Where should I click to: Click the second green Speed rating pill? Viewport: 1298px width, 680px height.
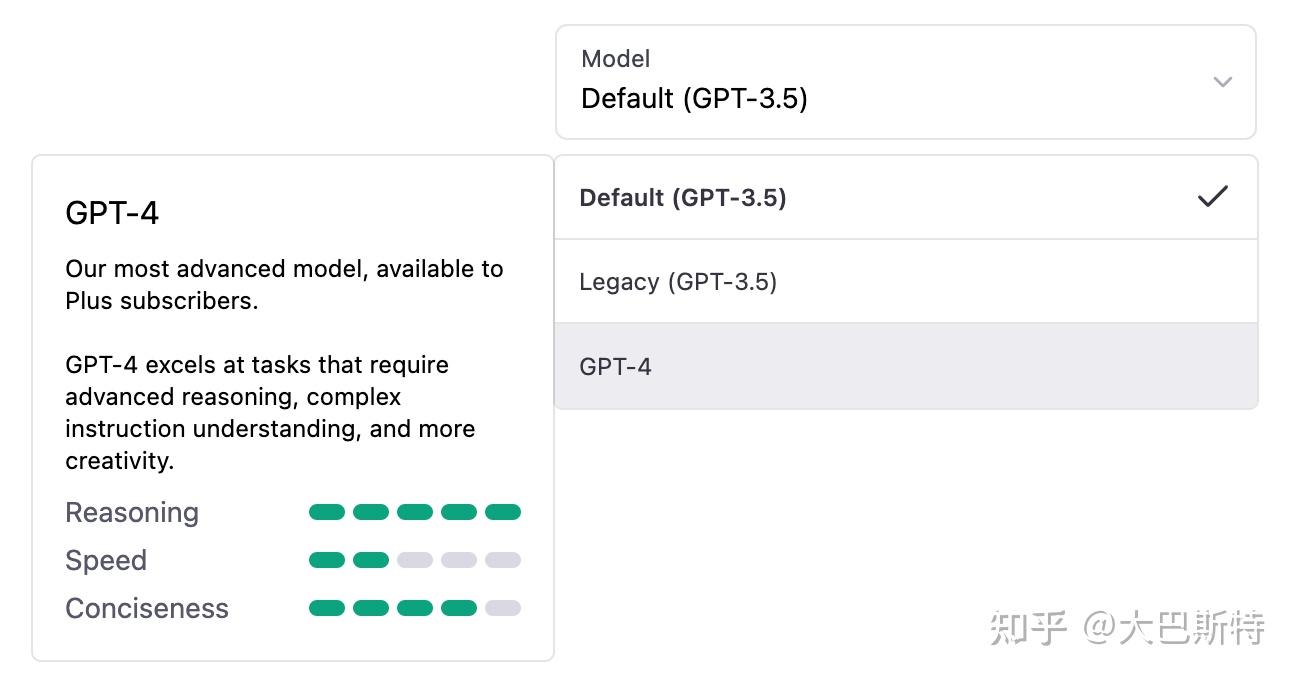pos(371,560)
